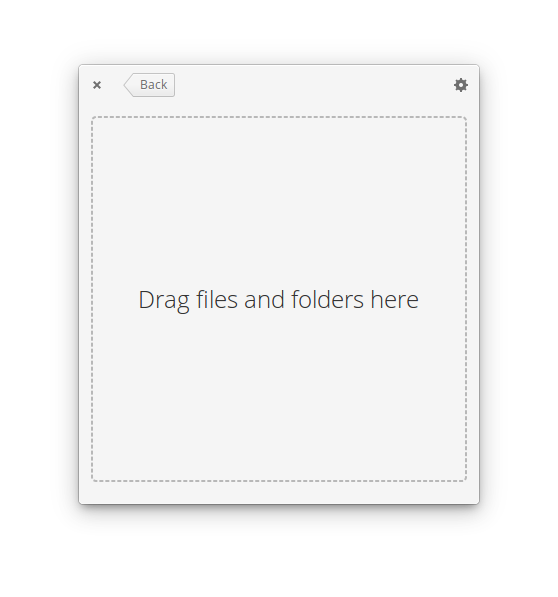Image resolution: width=558 pixels, height=597 pixels.
Task: Click the word 'Back' in the header
Action: (x=153, y=85)
